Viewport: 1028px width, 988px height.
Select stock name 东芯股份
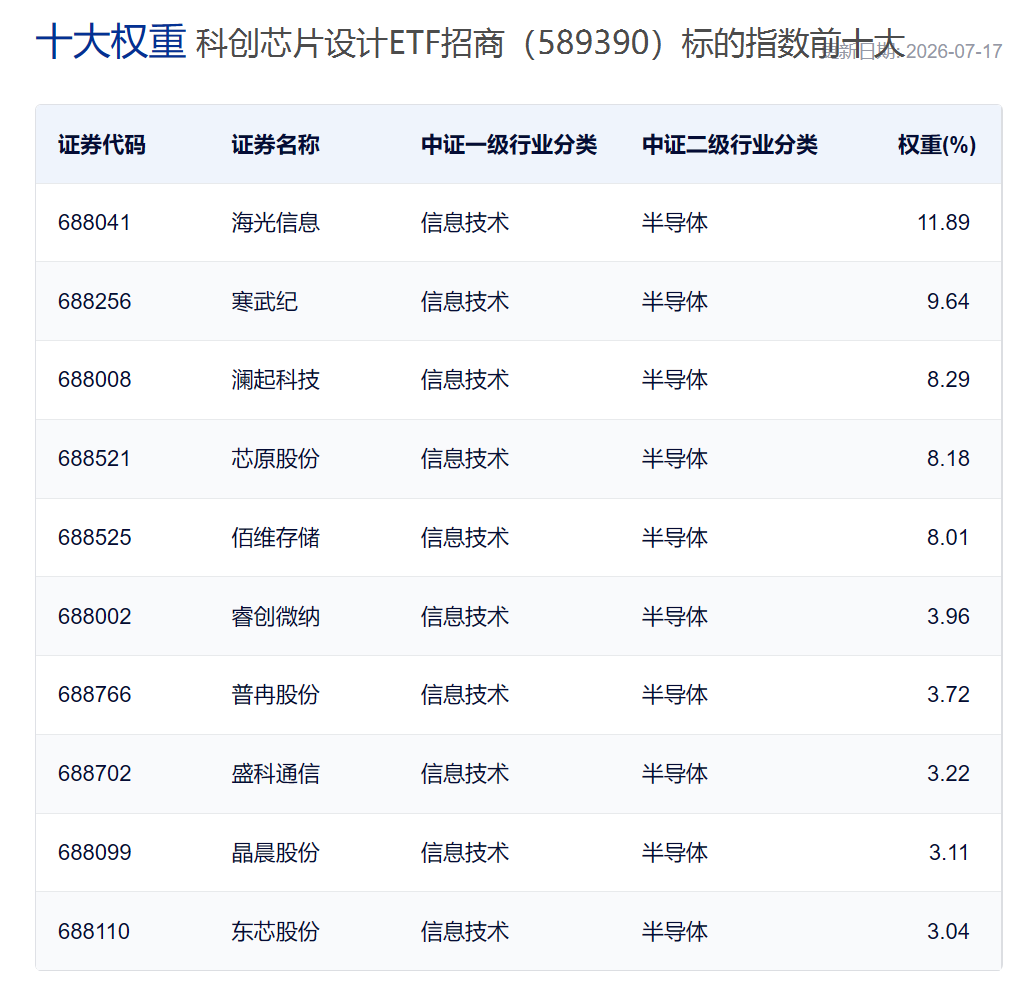[275, 931]
